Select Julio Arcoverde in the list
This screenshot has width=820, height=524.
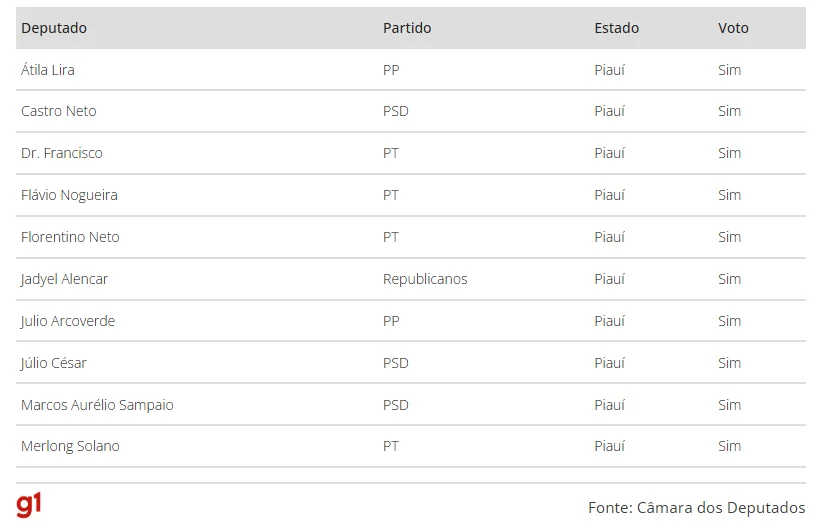click(68, 321)
